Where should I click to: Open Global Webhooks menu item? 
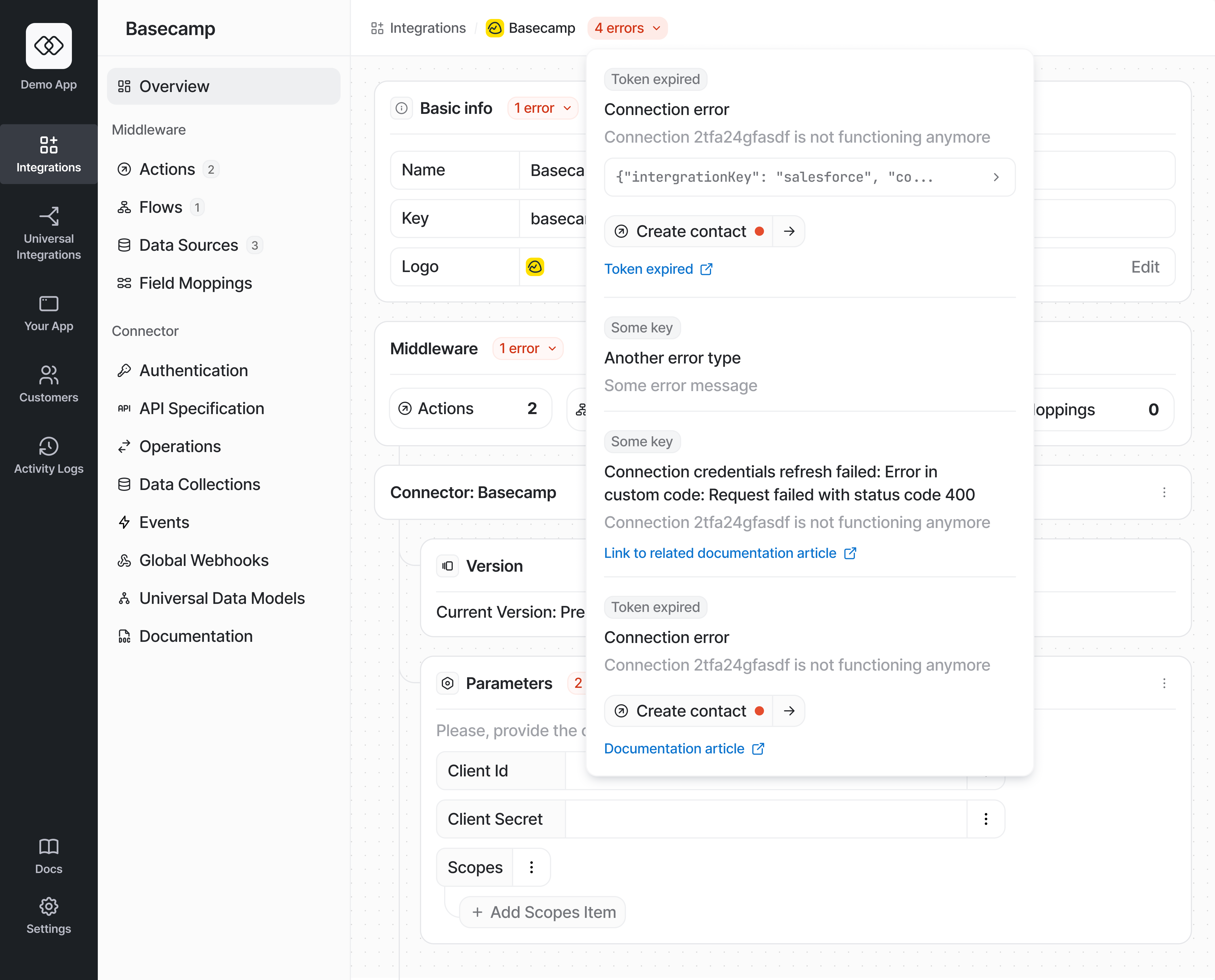(x=203, y=560)
